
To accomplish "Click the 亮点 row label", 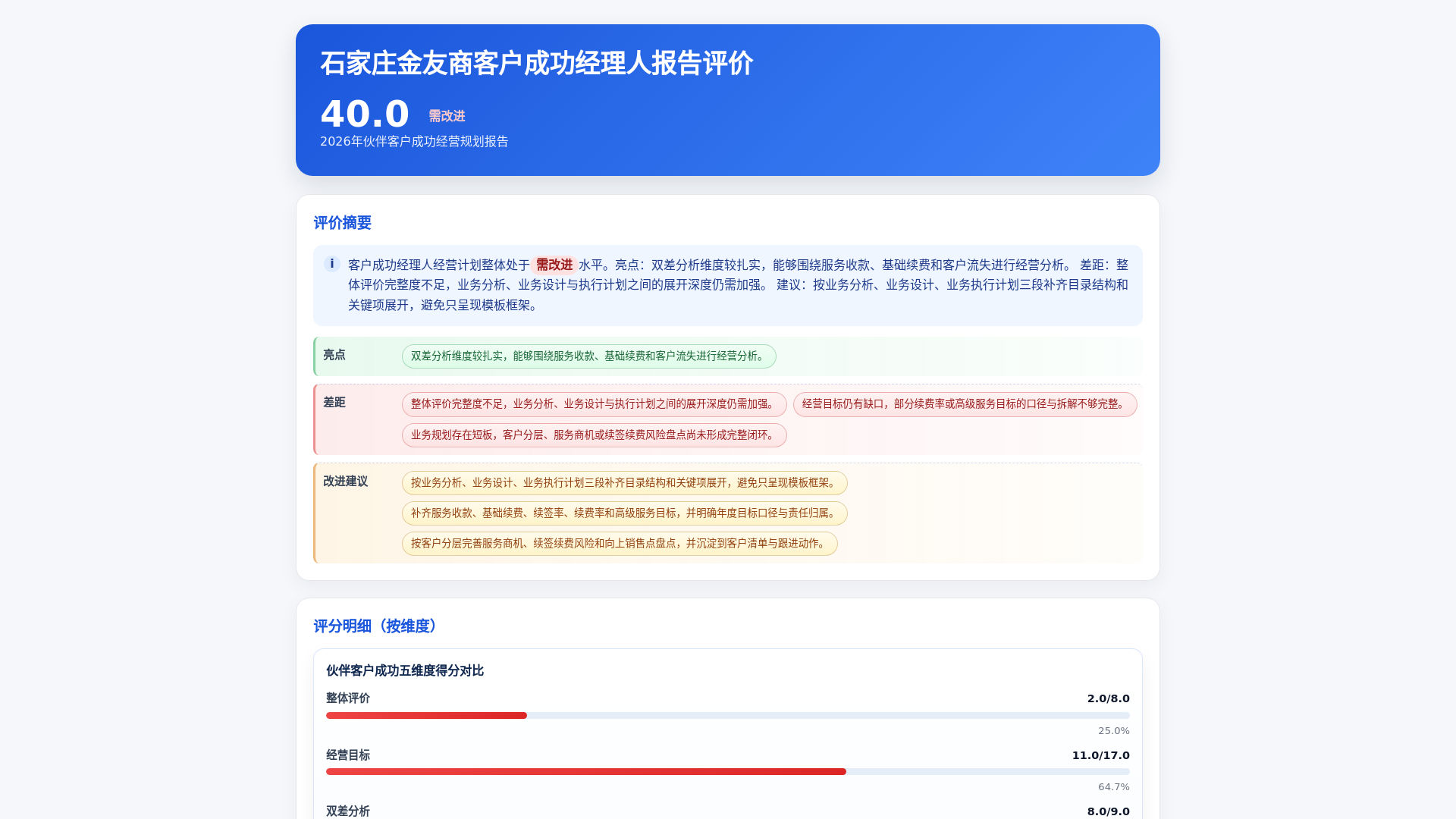I will point(334,355).
